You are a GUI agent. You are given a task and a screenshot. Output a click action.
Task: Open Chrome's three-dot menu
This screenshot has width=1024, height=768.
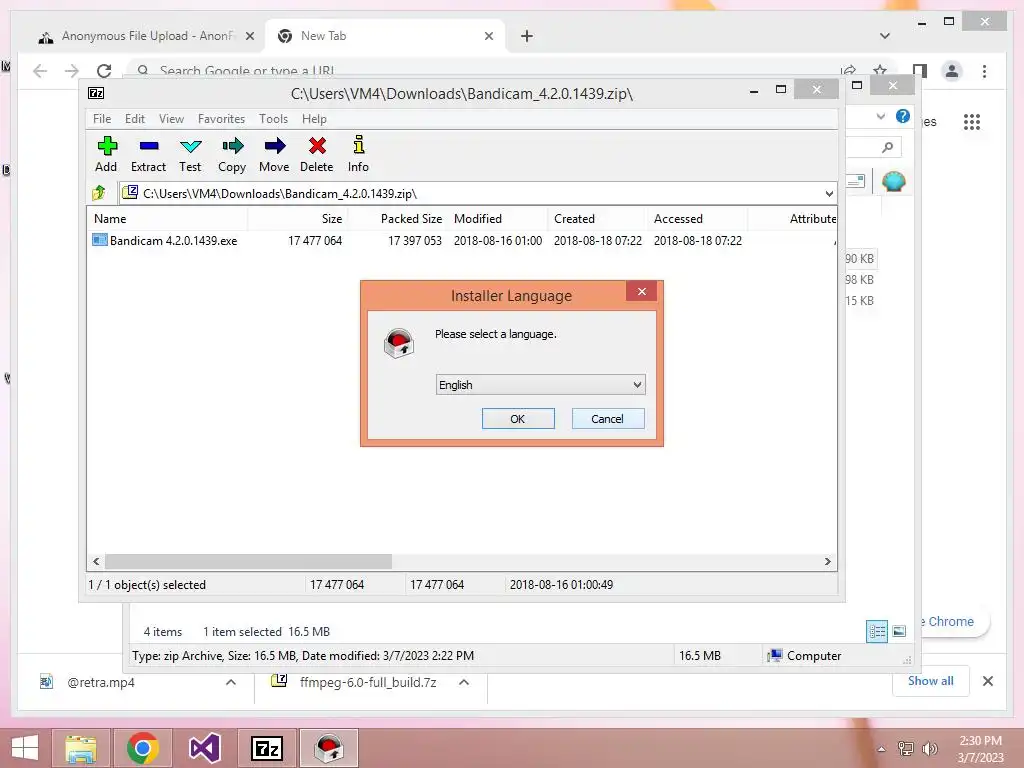coord(984,71)
